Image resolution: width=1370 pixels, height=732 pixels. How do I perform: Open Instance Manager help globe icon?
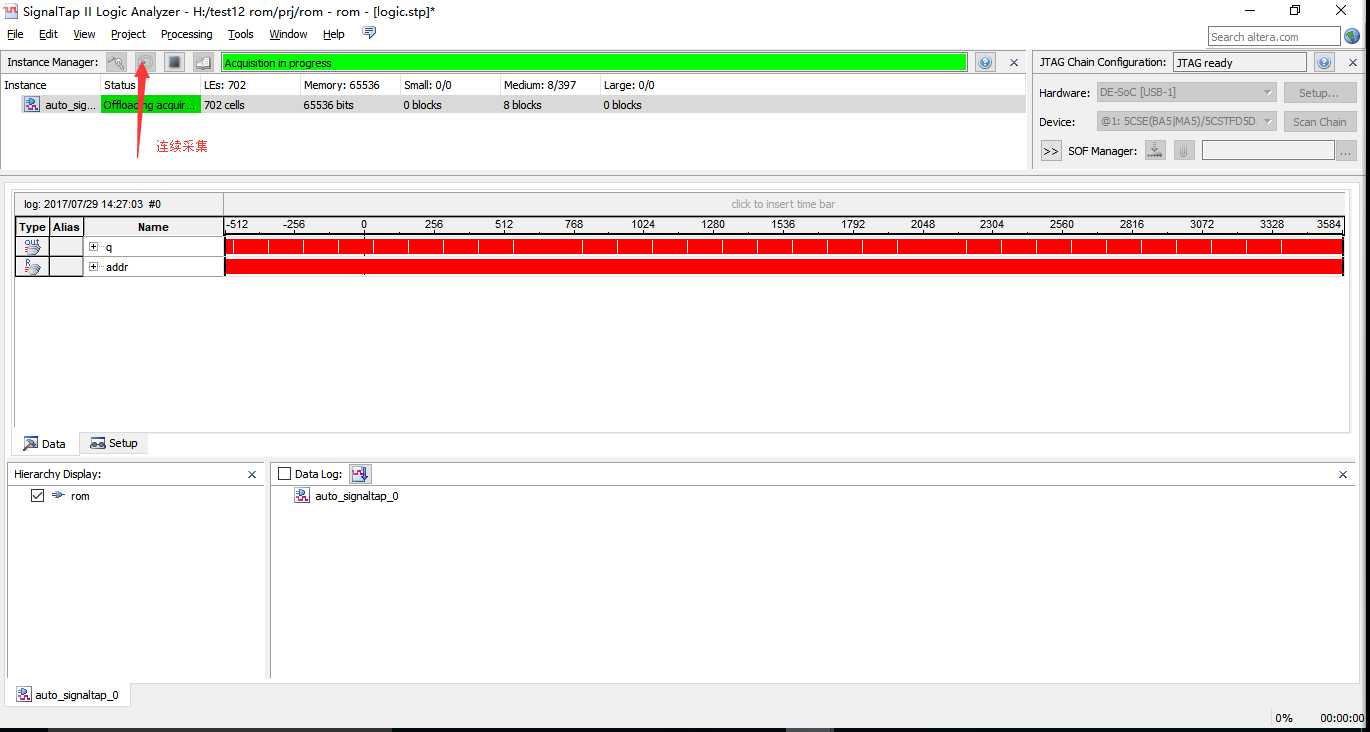coord(985,62)
